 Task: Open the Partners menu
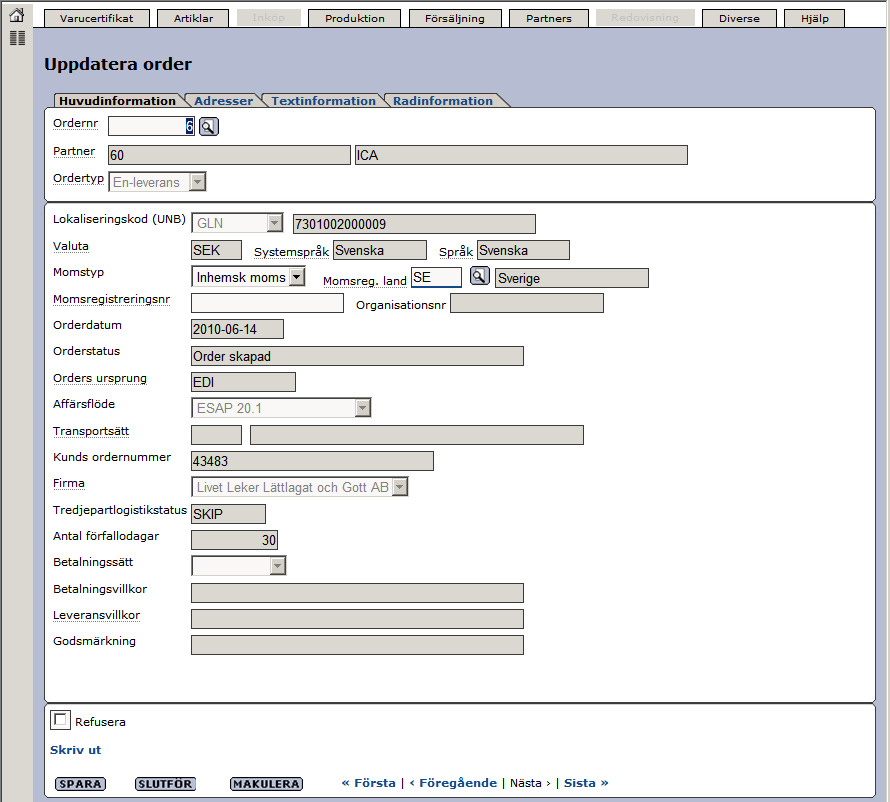[x=549, y=18]
